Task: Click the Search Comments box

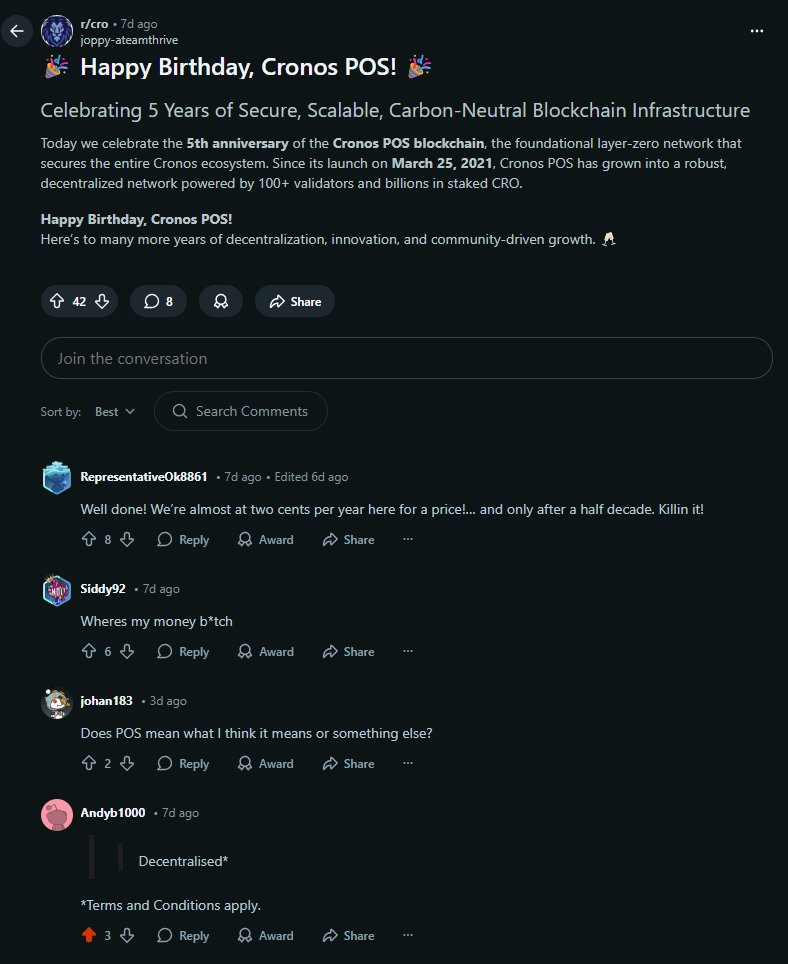Action: coord(241,411)
